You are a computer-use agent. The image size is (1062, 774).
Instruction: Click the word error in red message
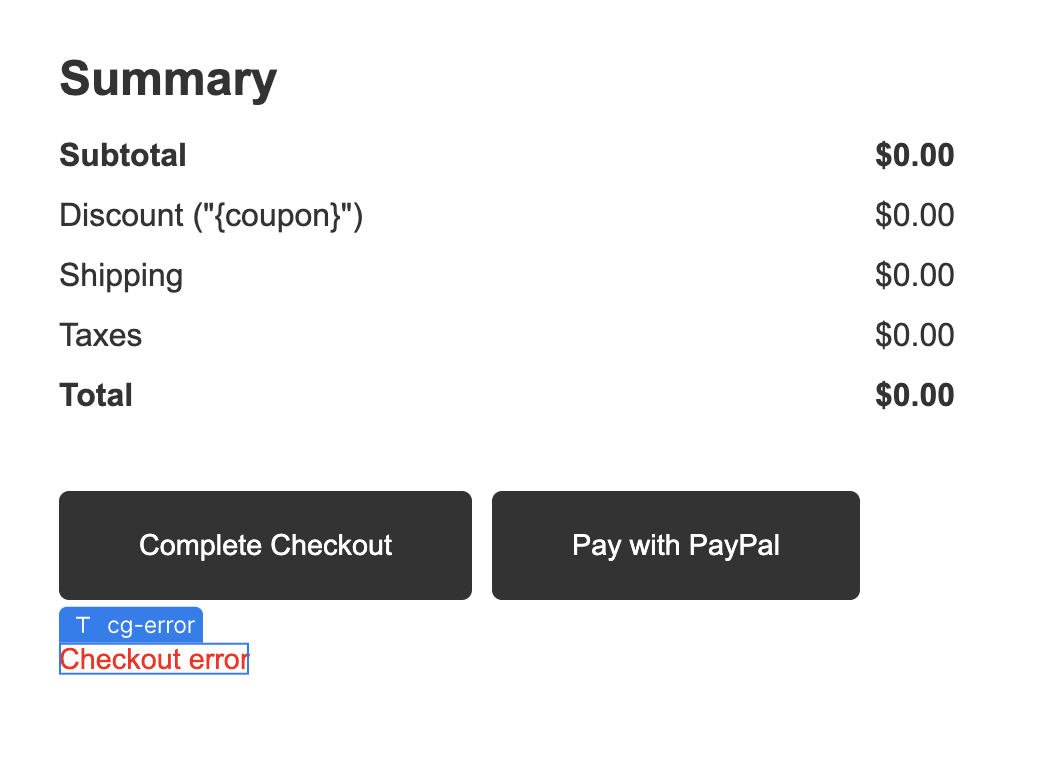pyautogui.click(x=219, y=660)
